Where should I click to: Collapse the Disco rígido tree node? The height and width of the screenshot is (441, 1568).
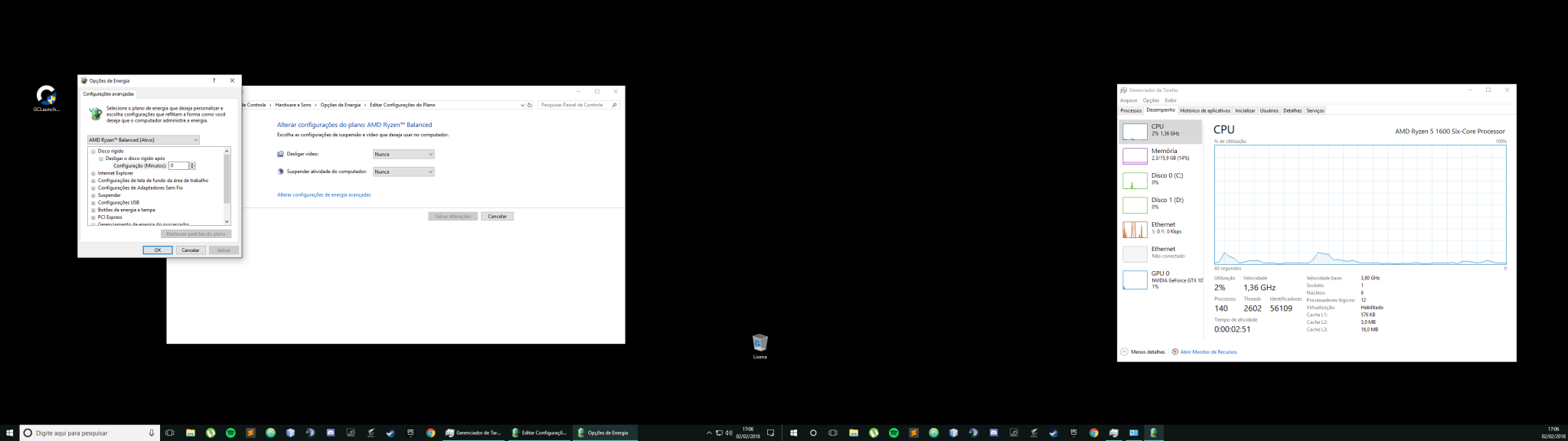(x=93, y=152)
